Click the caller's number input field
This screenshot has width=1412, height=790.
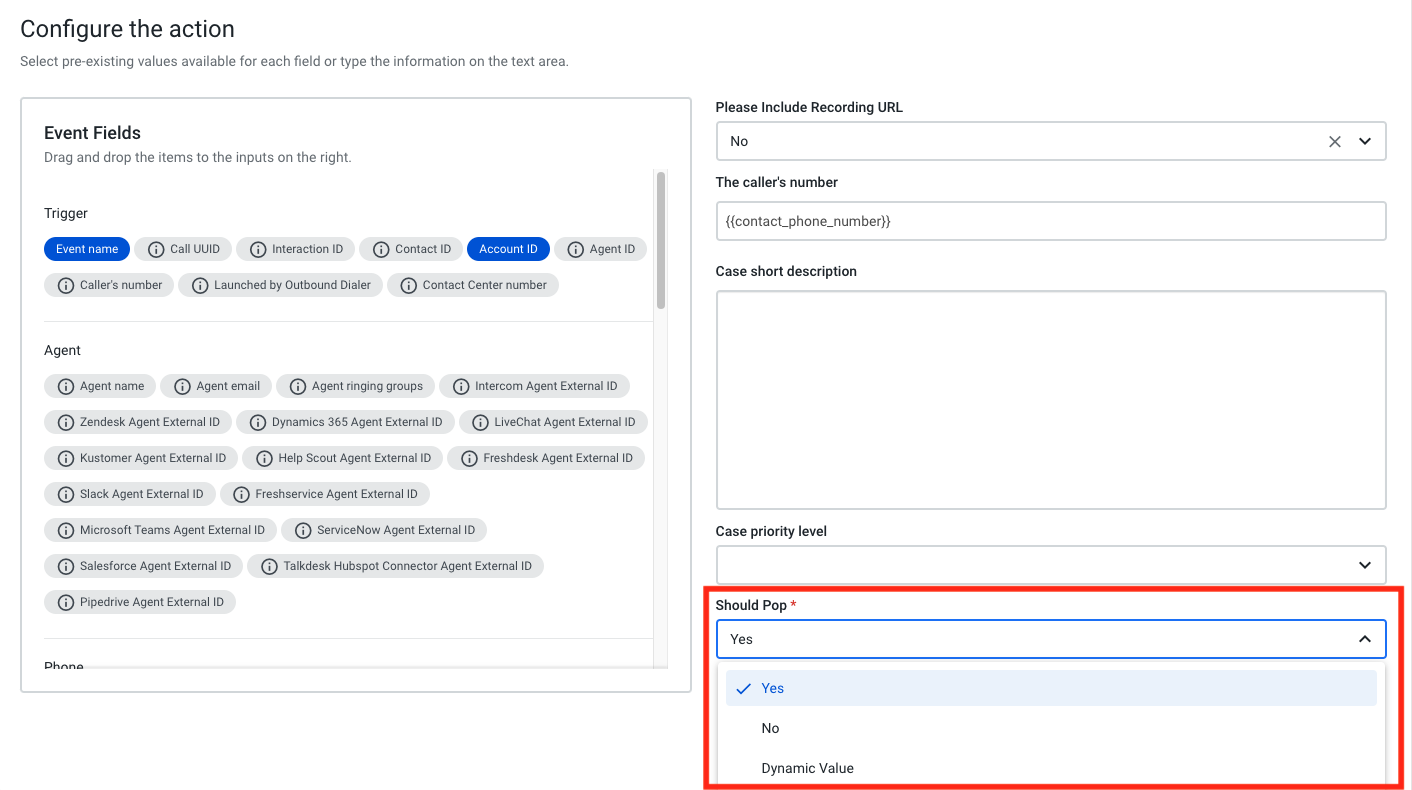[1050, 220]
